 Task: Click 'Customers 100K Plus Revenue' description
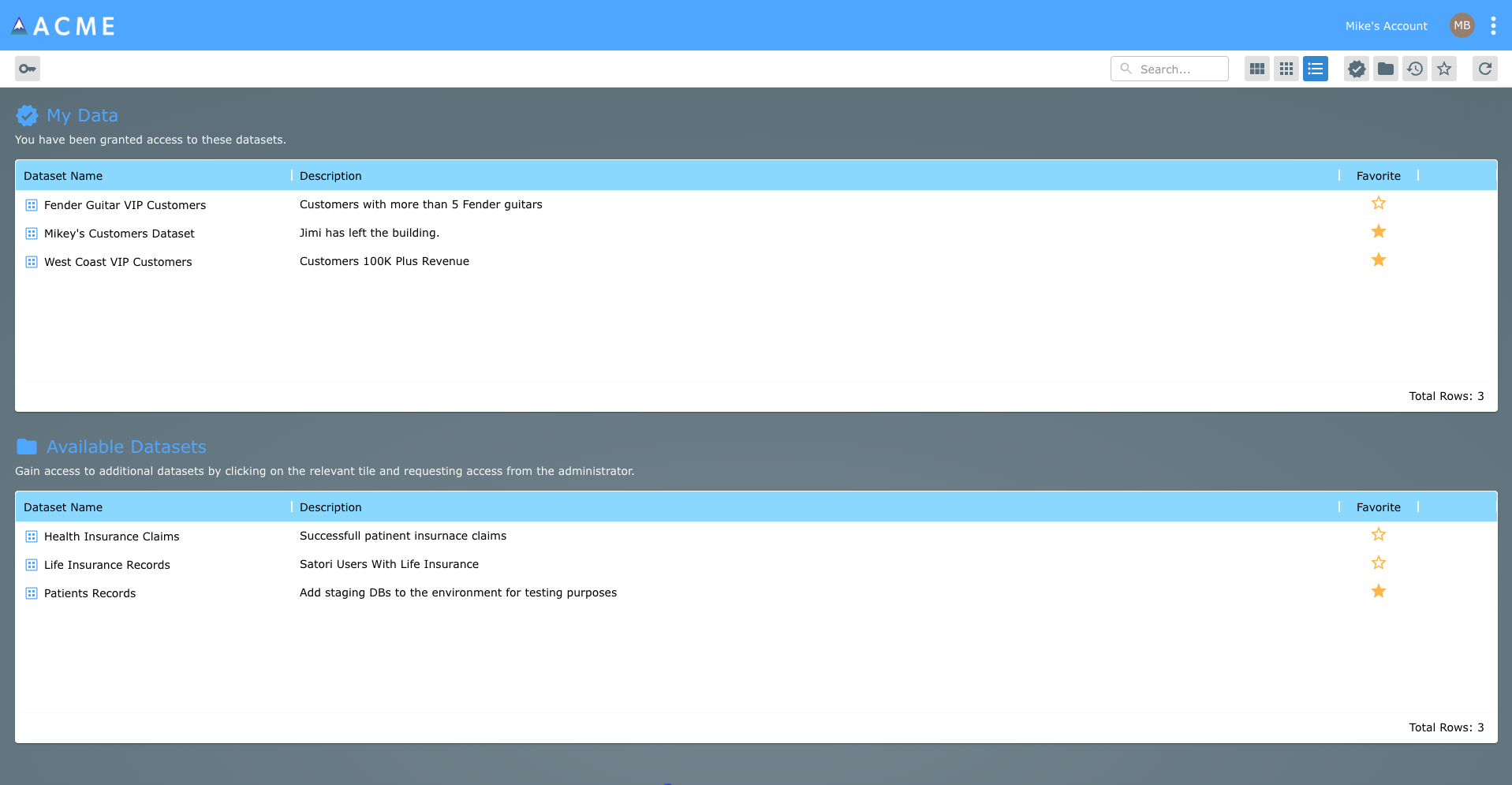(384, 261)
